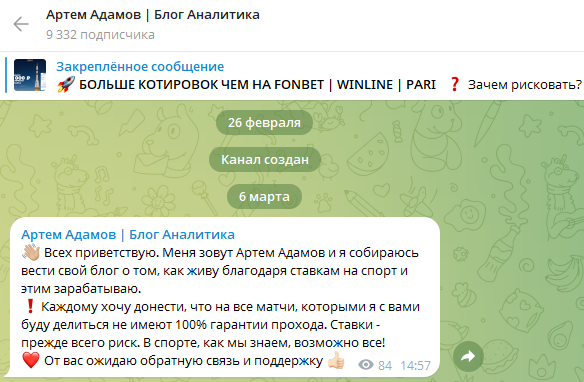
Task: Click the rocket emoji in the pinned message
Action: tap(66, 85)
